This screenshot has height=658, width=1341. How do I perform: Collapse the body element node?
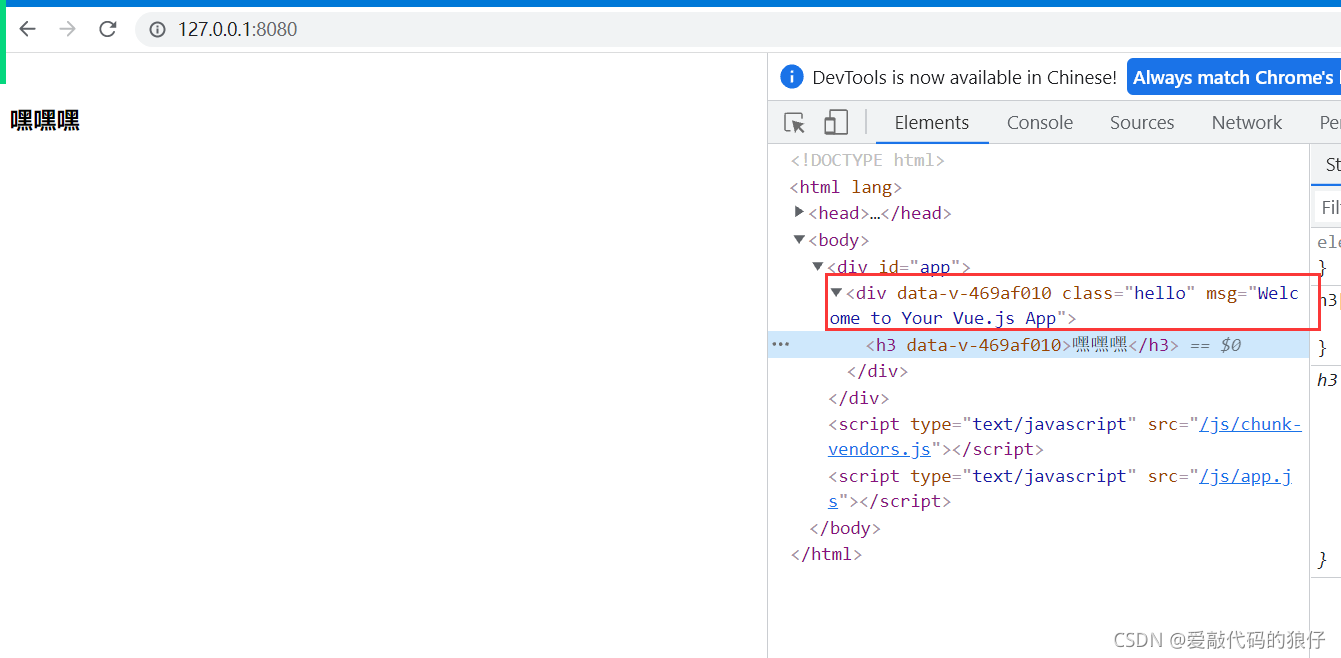(799, 239)
